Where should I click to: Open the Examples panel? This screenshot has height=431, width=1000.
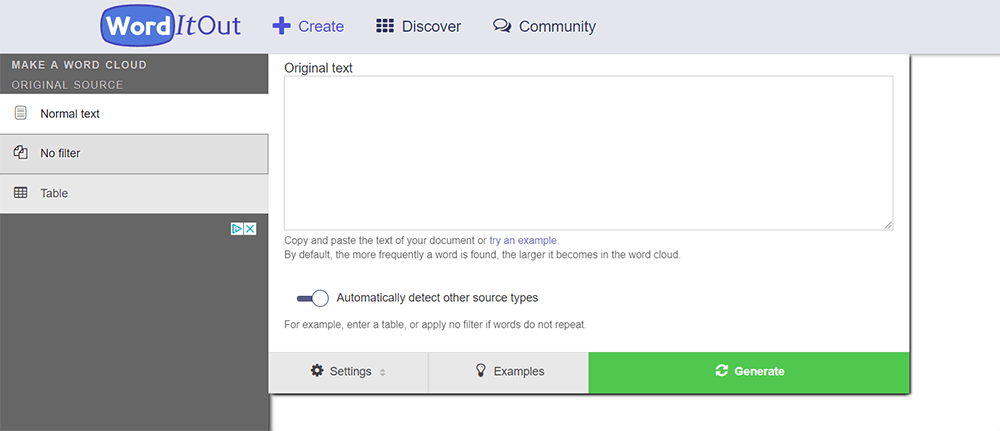pyautogui.click(x=508, y=372)
